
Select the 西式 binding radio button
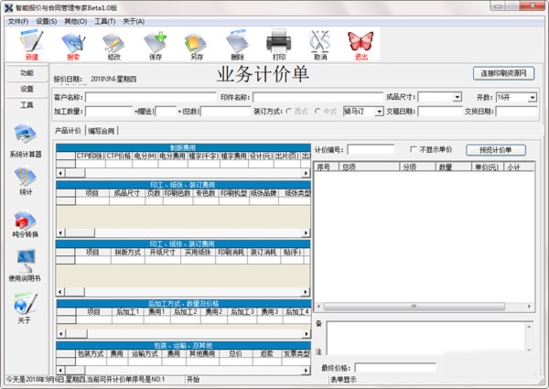289,111
